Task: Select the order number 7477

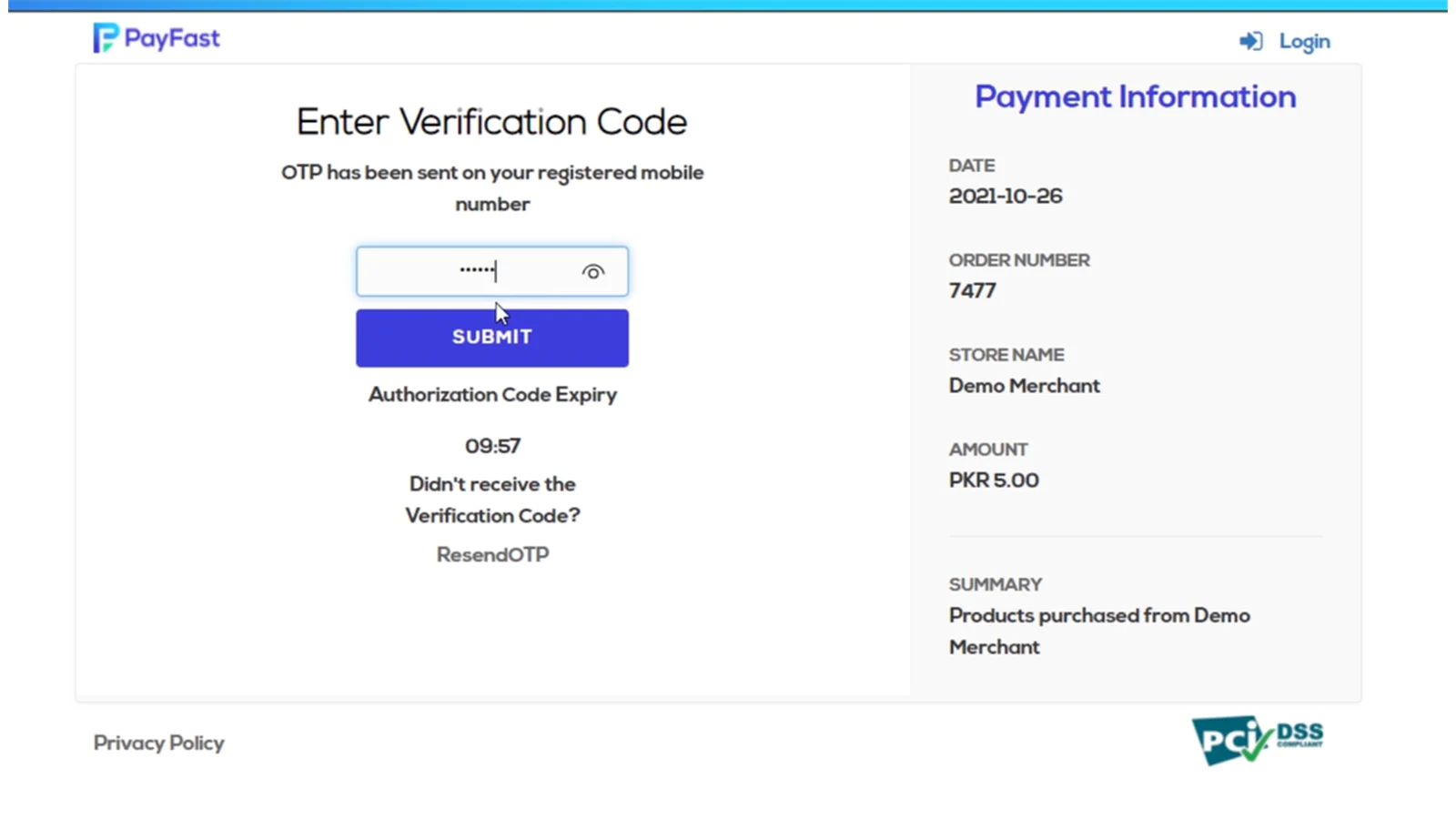Action: [x=972, y=291]
